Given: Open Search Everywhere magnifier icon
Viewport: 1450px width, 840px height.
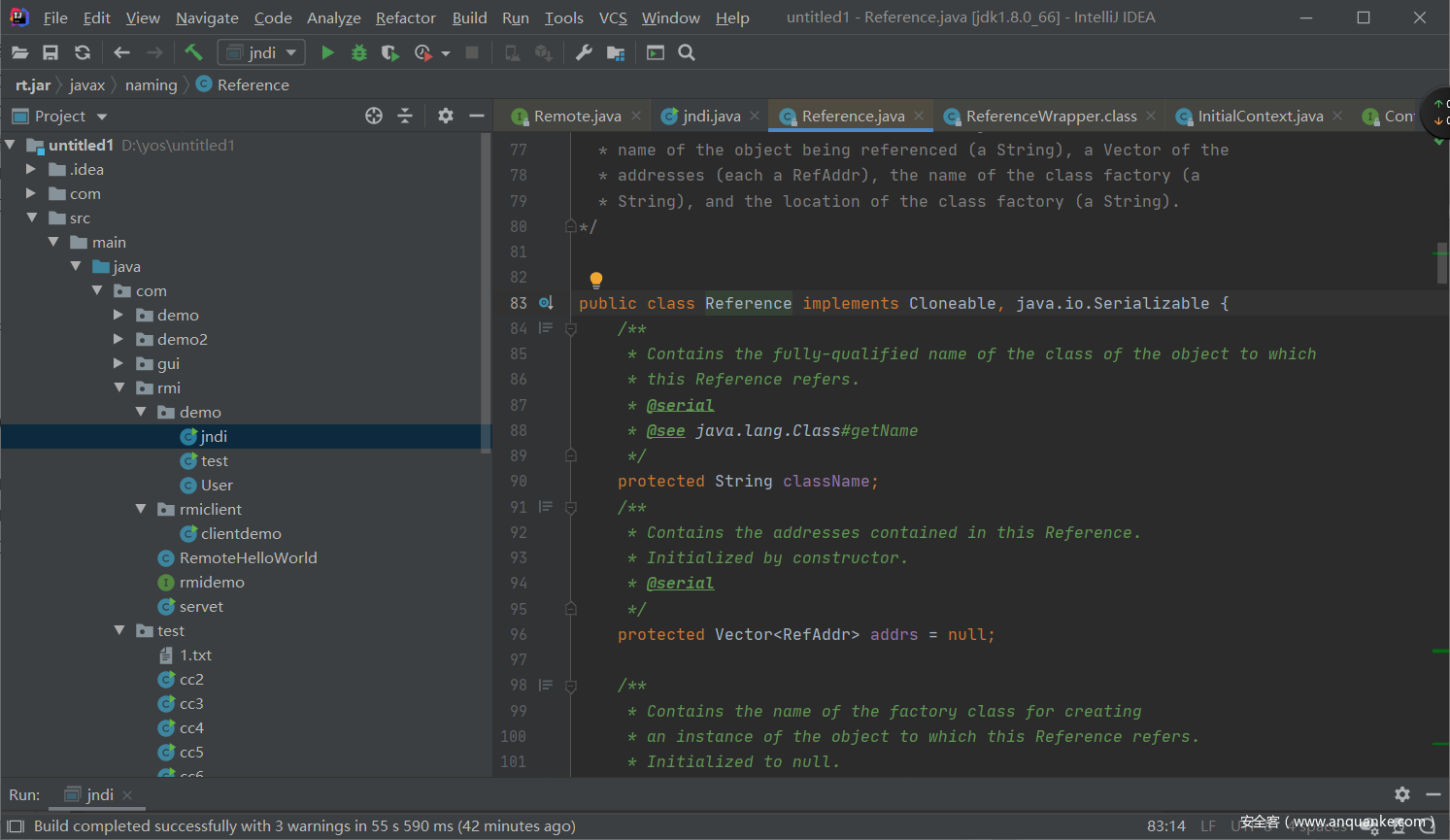Looking at the screenshot, I should point(687,52).
